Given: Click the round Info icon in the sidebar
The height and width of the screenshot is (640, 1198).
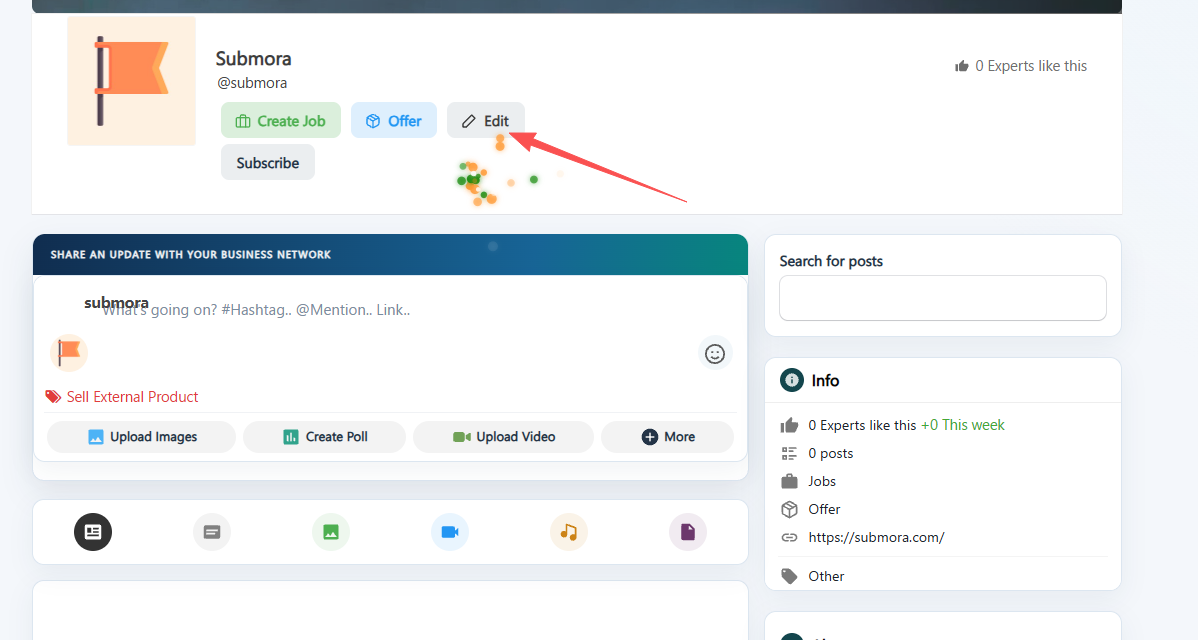Looking at the screenshot, I should tap(792, 380).
